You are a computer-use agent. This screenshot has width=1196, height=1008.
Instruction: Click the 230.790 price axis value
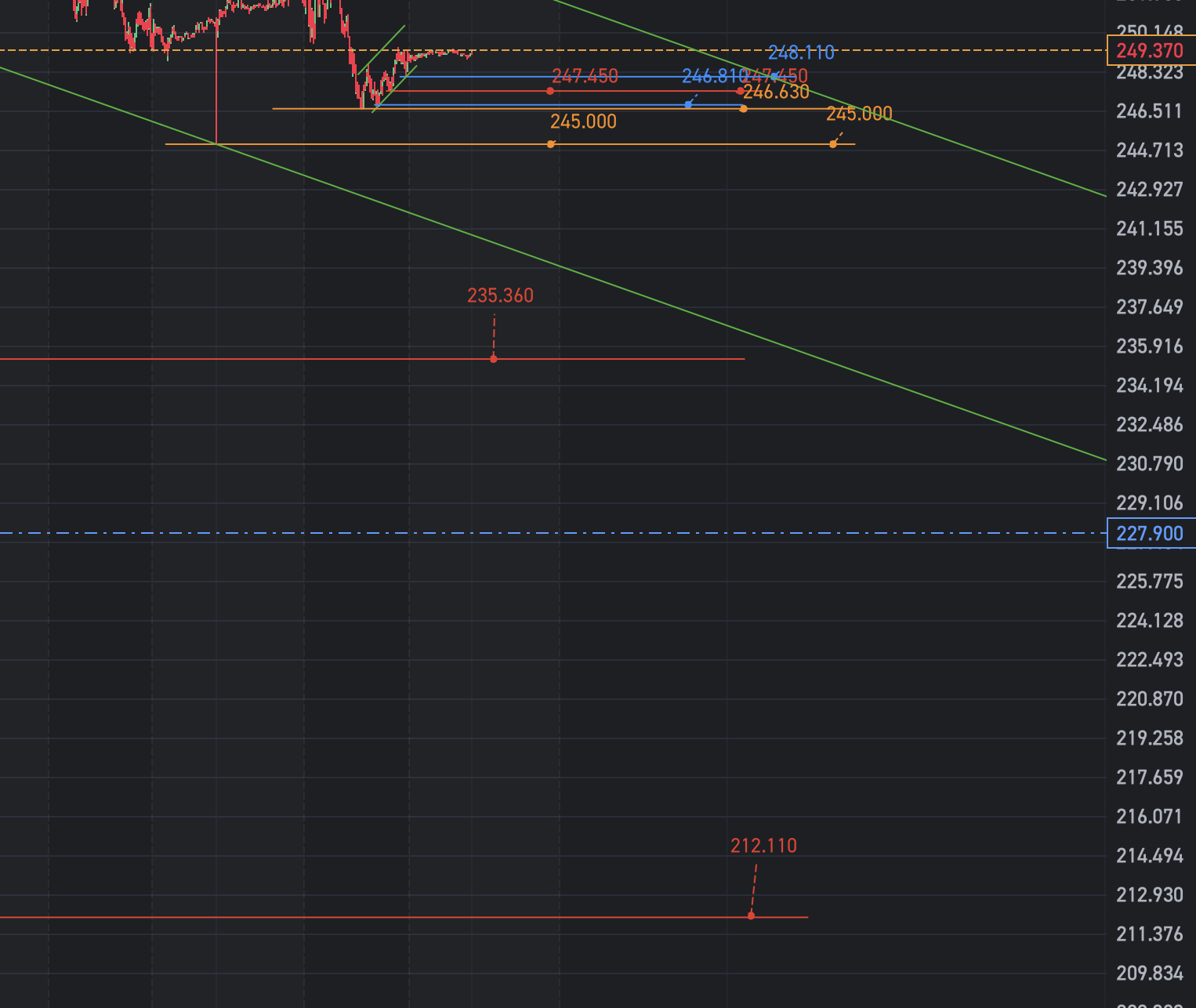(x=1150, y=464)
